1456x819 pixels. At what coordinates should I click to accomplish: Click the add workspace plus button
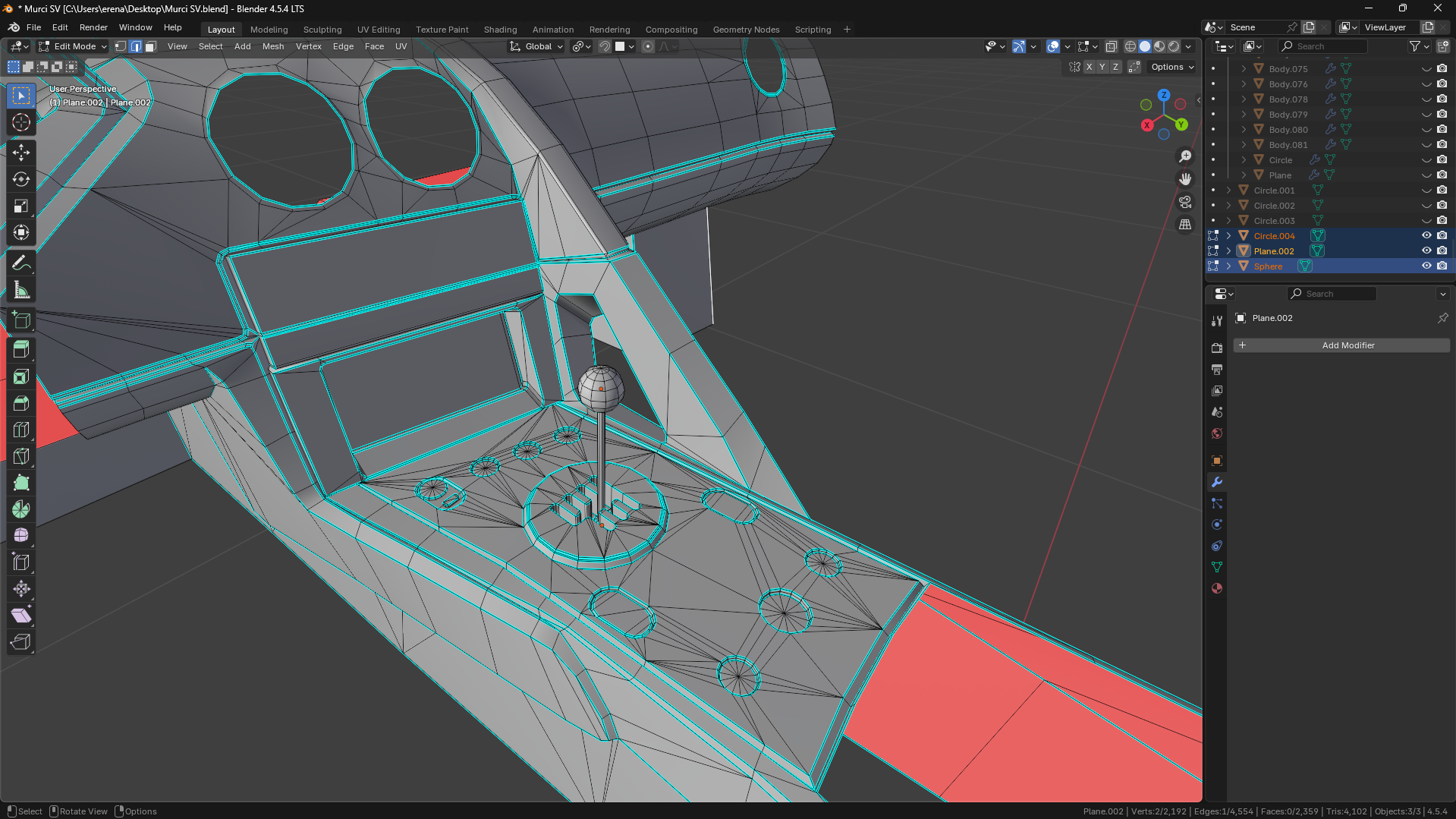point(847,30)
